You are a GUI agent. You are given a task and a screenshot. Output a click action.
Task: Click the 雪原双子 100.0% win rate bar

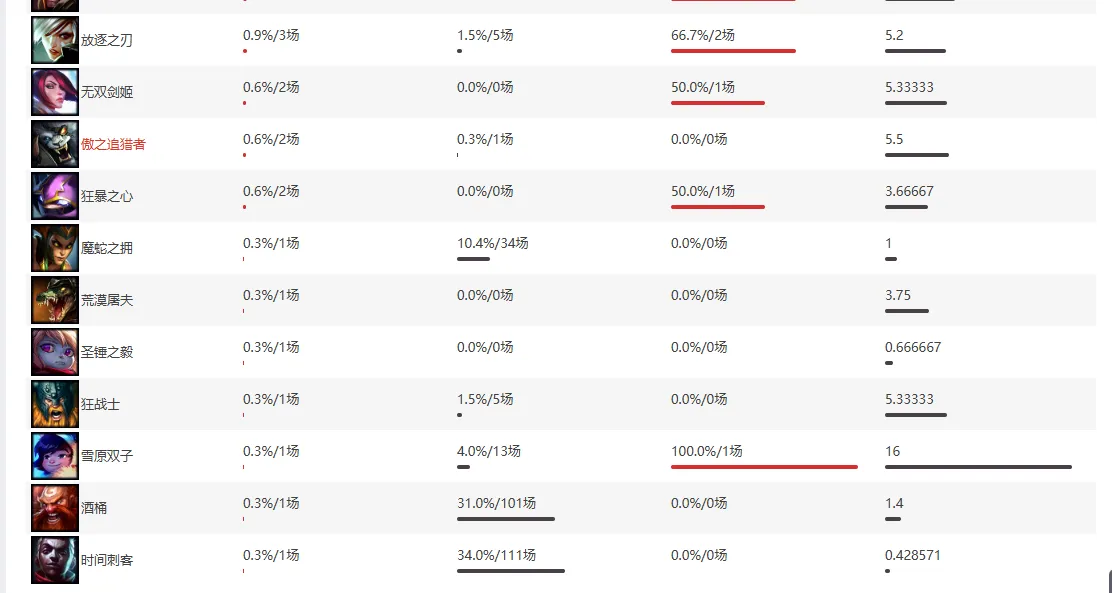[764, 467]
